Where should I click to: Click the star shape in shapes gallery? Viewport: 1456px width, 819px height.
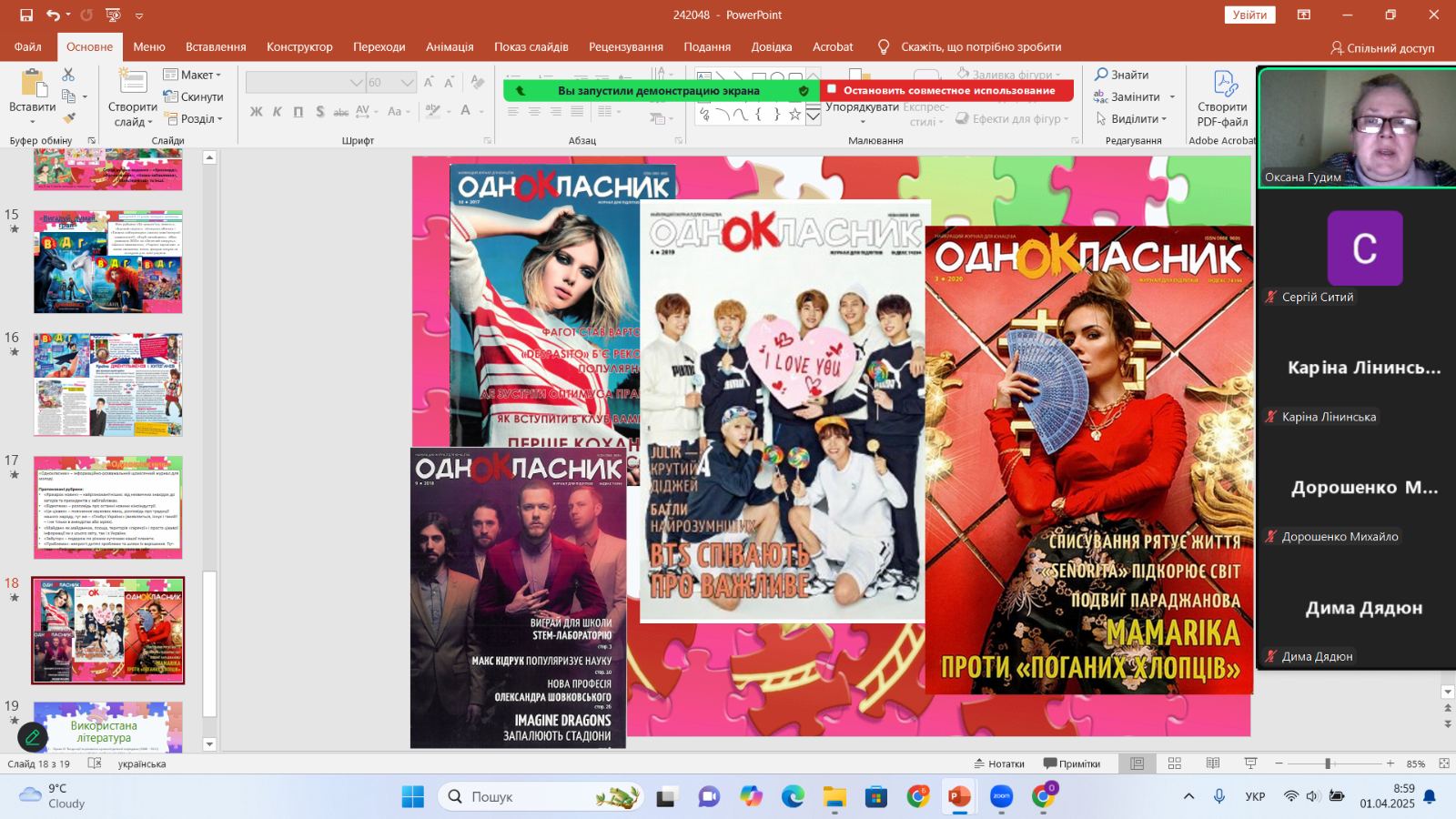point(794,114)
